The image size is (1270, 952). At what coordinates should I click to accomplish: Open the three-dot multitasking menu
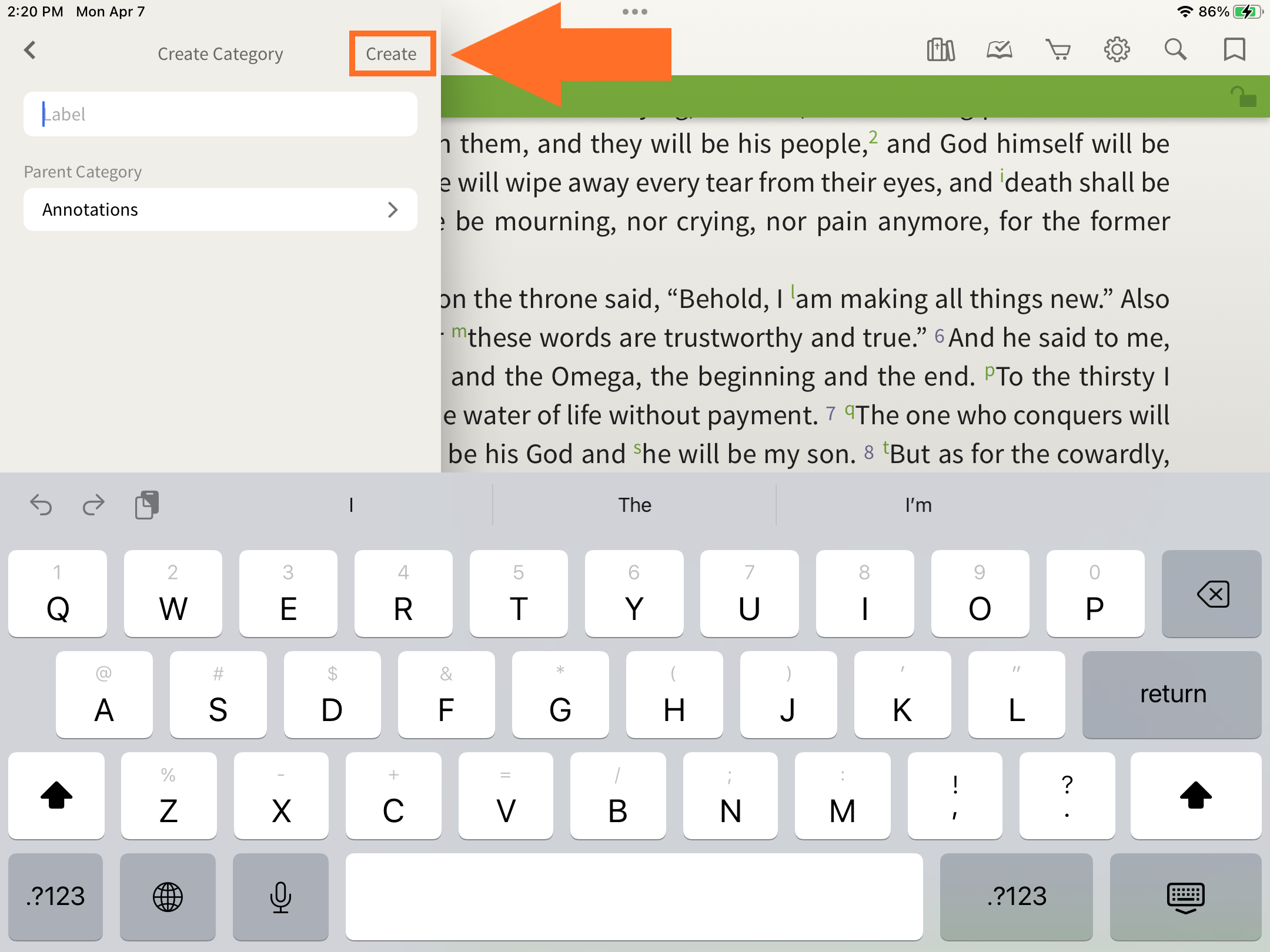coord(634,12)
